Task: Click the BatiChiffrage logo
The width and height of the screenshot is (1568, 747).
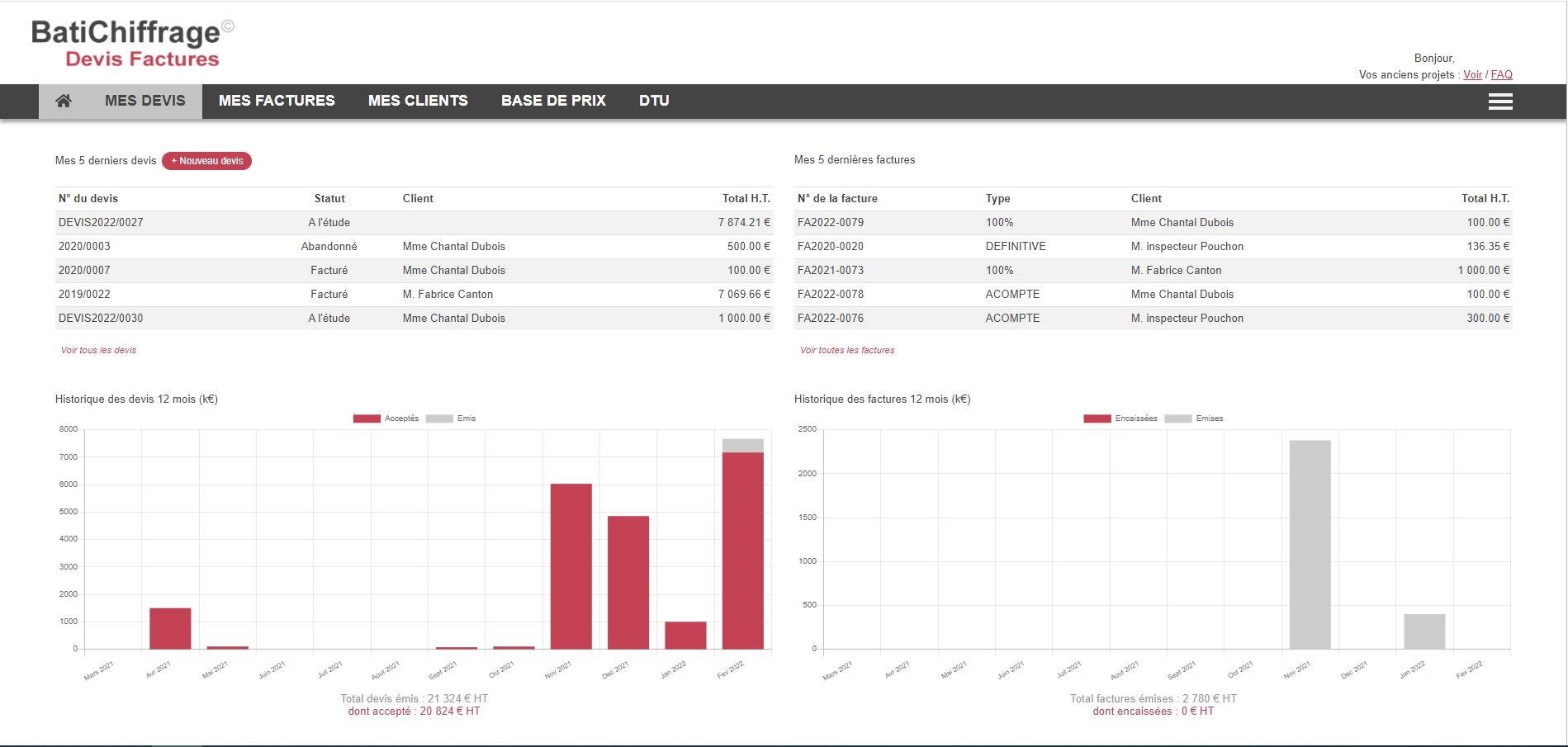Action: pos(133,43)
